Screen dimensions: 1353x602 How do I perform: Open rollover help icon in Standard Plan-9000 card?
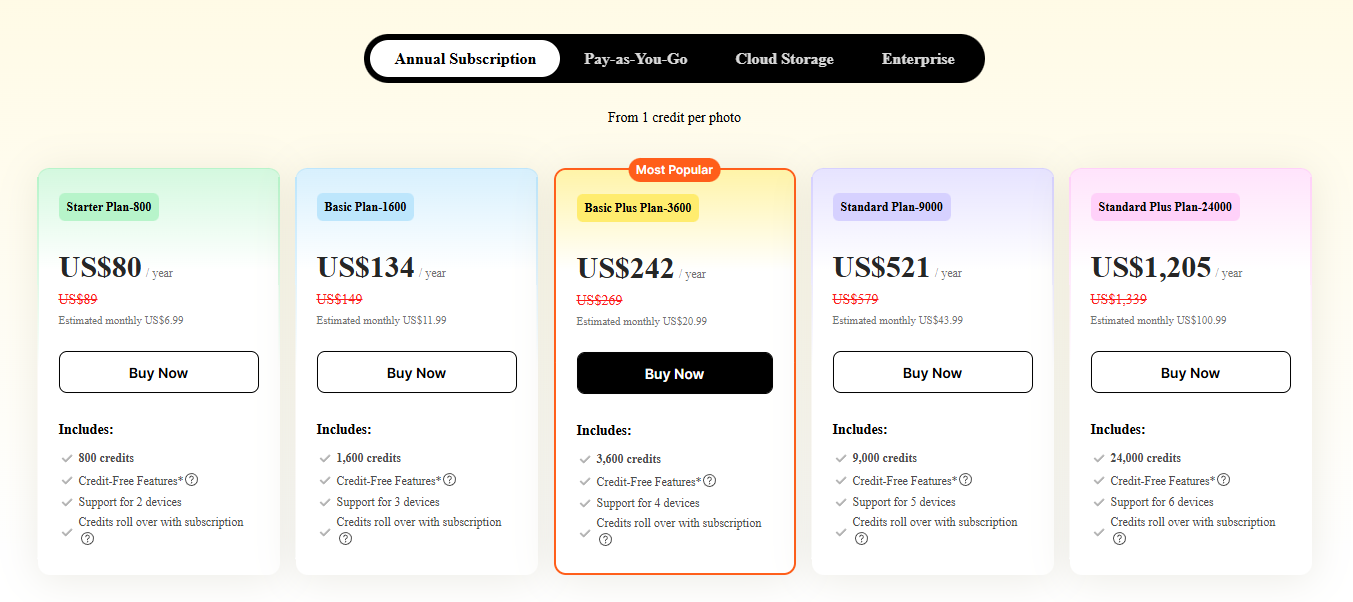pyautogui.click(x=861, y=539)
